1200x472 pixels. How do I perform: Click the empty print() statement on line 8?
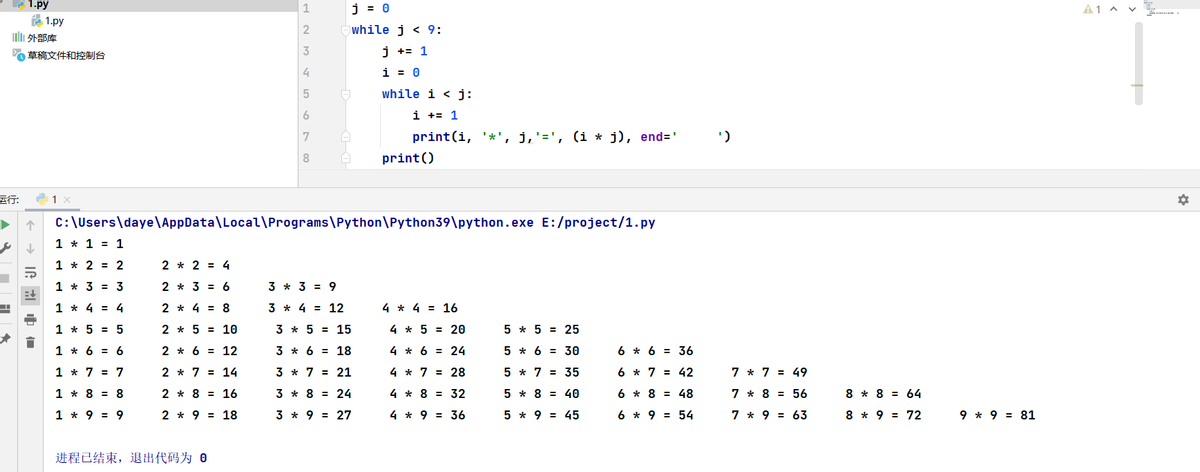pyautogui.click(x=408, y=158)
